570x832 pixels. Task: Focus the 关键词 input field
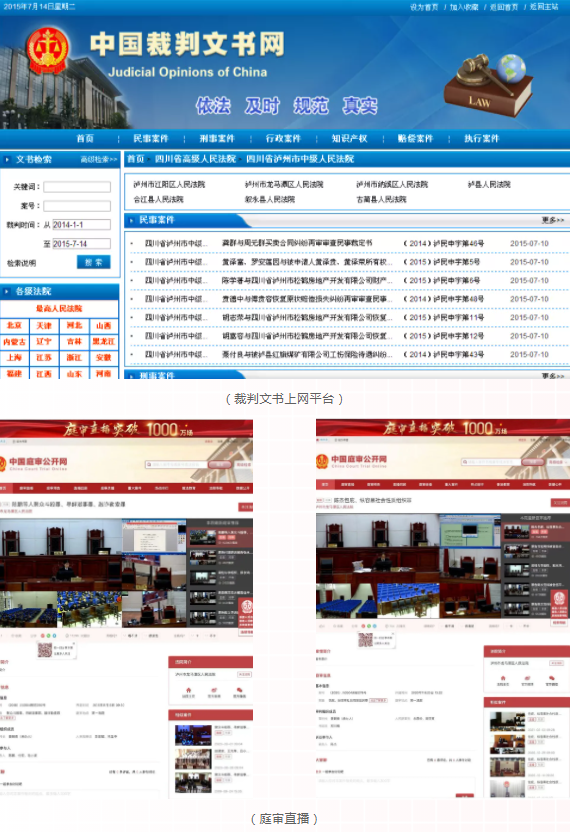(77, 187)
